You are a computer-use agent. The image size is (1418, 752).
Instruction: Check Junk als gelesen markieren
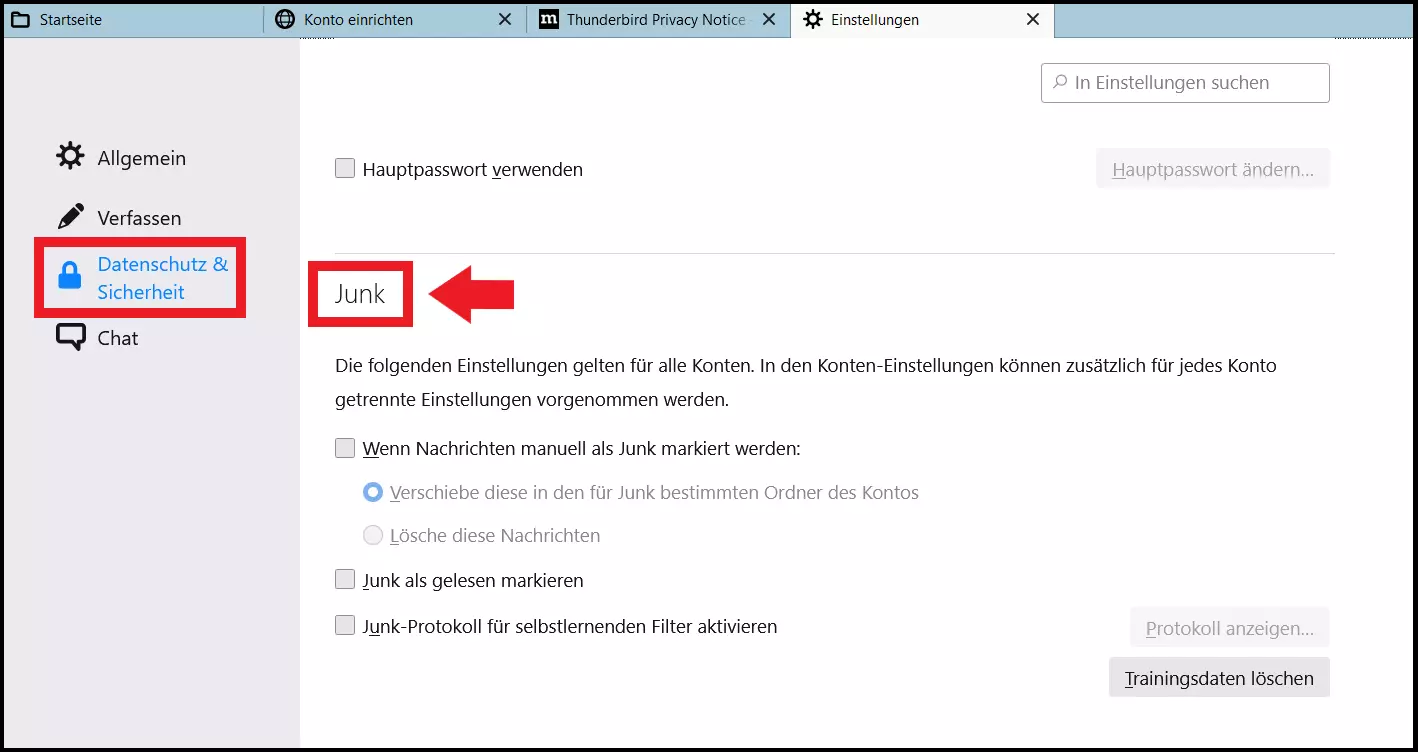pyautogui.click(x=345, y=579)
